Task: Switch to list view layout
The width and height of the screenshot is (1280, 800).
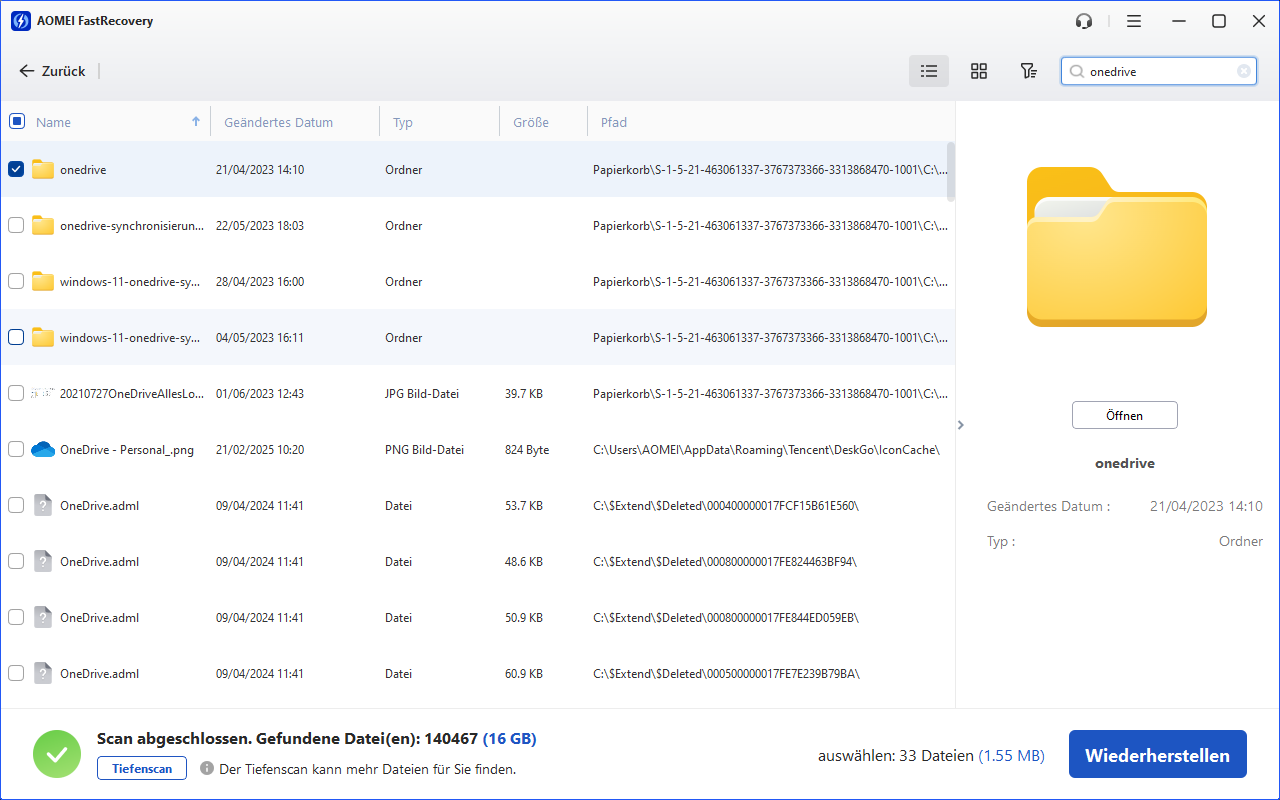Action: (929, 71)
